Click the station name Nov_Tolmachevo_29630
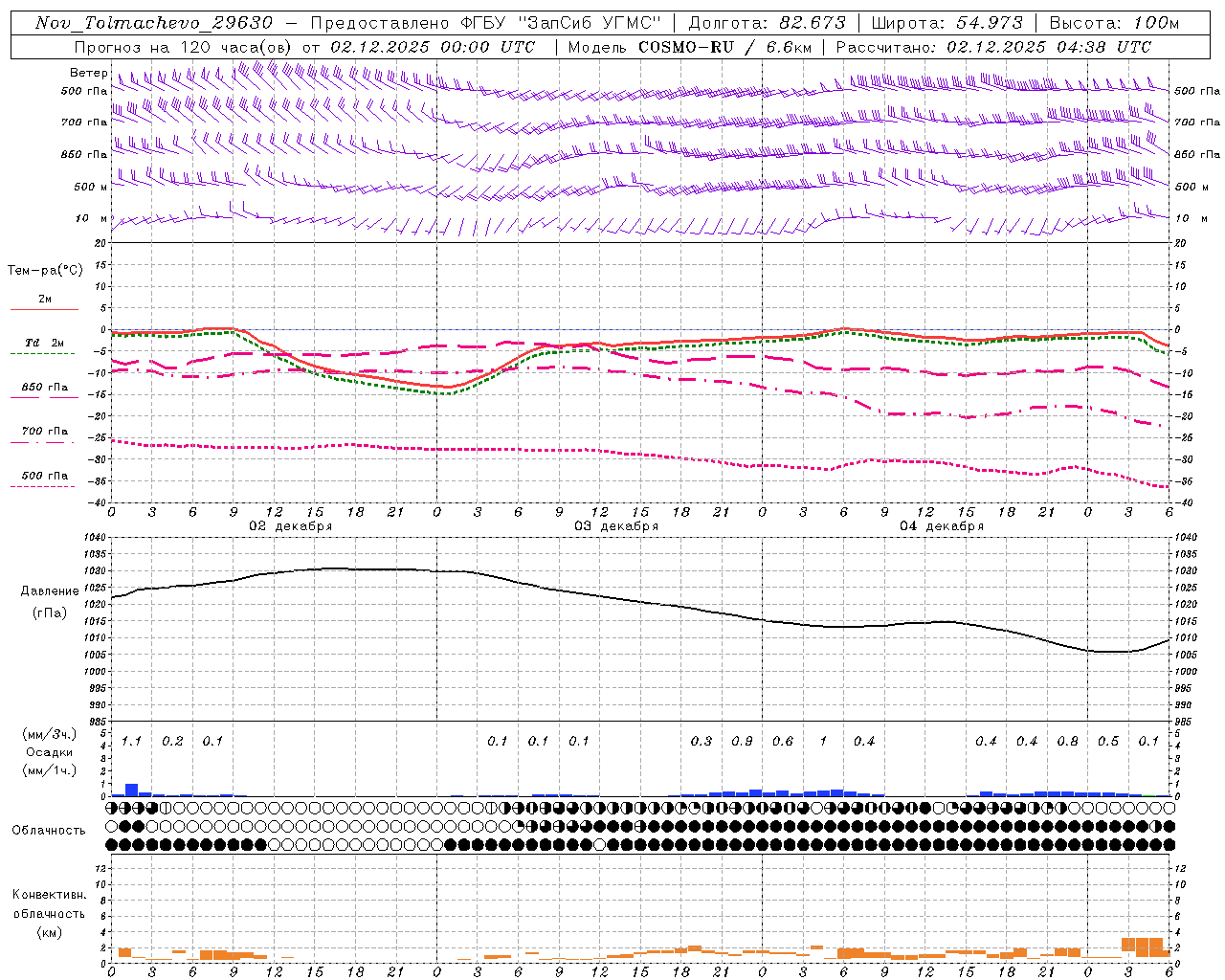1225x980 pixels. coord(154,23)
